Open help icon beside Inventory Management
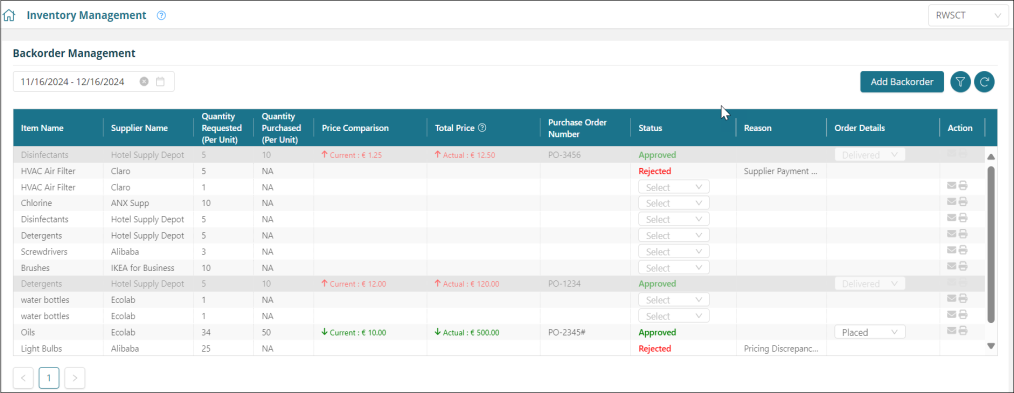The height and width of the screenshot is (393, 1014). [162, 16]
